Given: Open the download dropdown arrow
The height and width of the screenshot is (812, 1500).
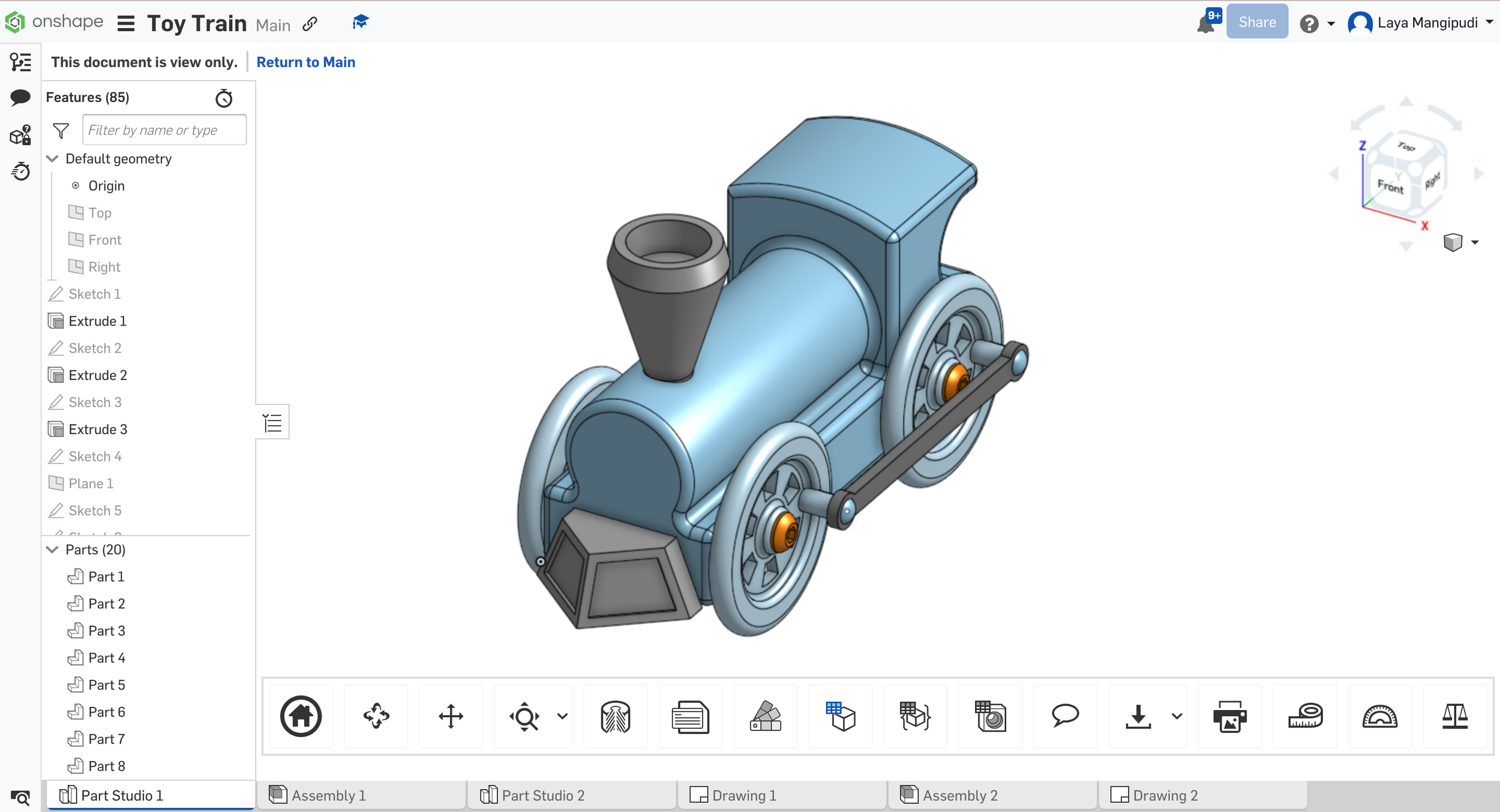Looking at the screenshot, I should coord(1177,715).
